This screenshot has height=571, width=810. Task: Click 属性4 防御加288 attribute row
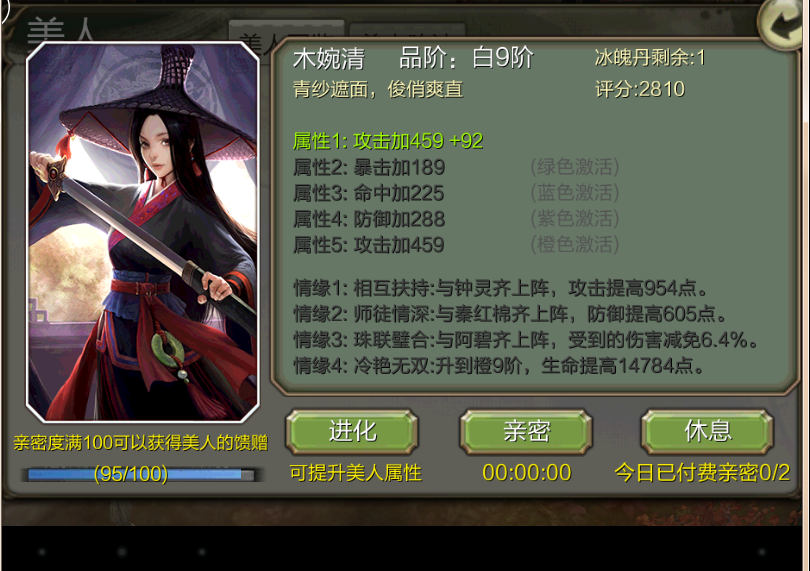pos(456,219)
